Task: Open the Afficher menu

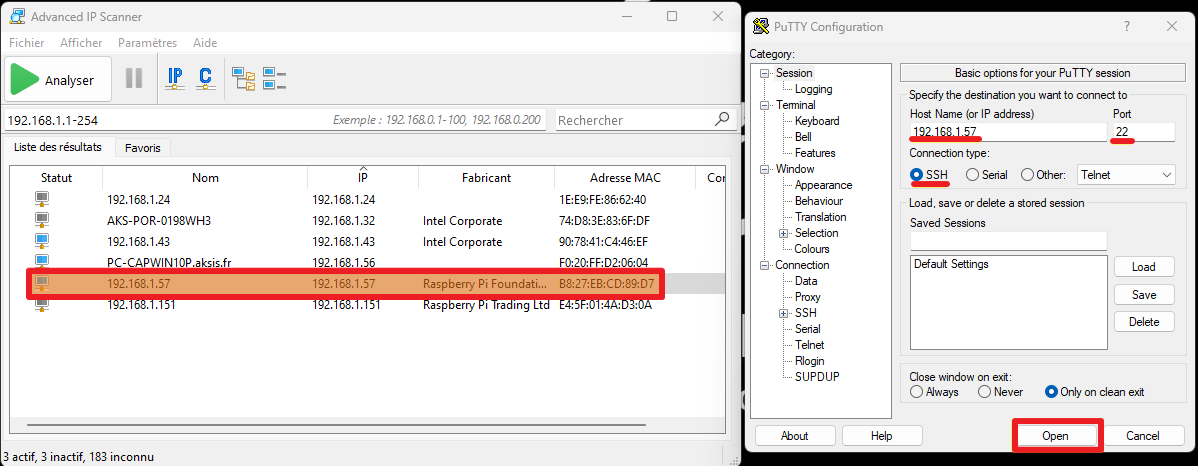Action: pos(81,43)
